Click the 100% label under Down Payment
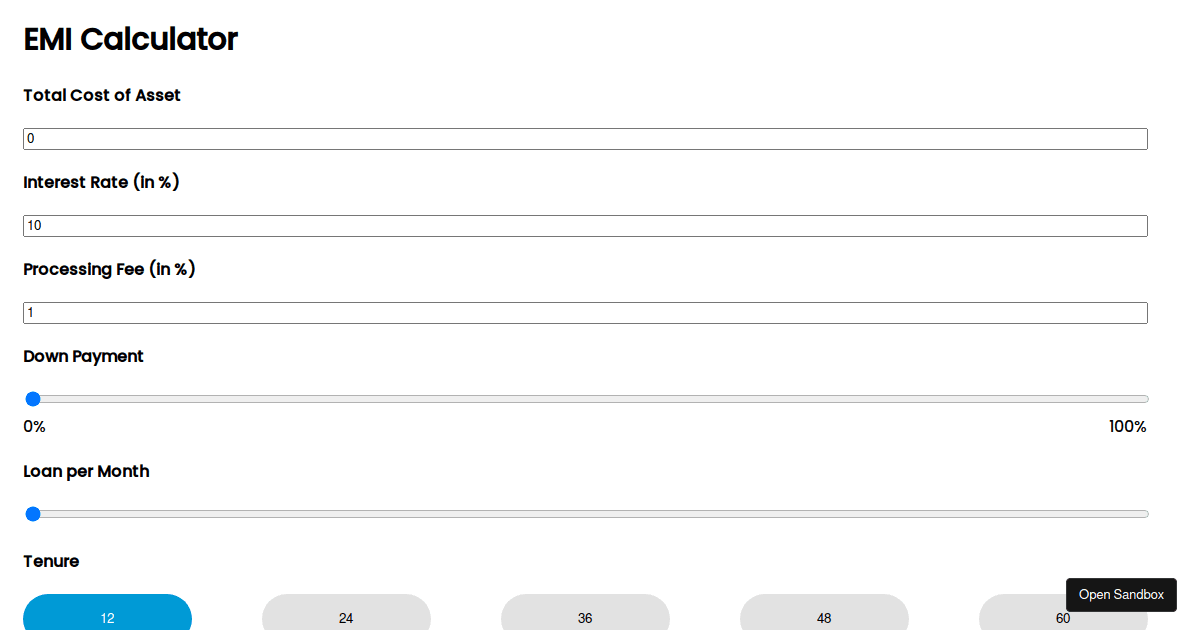1200x630 pixels. 1127,426
